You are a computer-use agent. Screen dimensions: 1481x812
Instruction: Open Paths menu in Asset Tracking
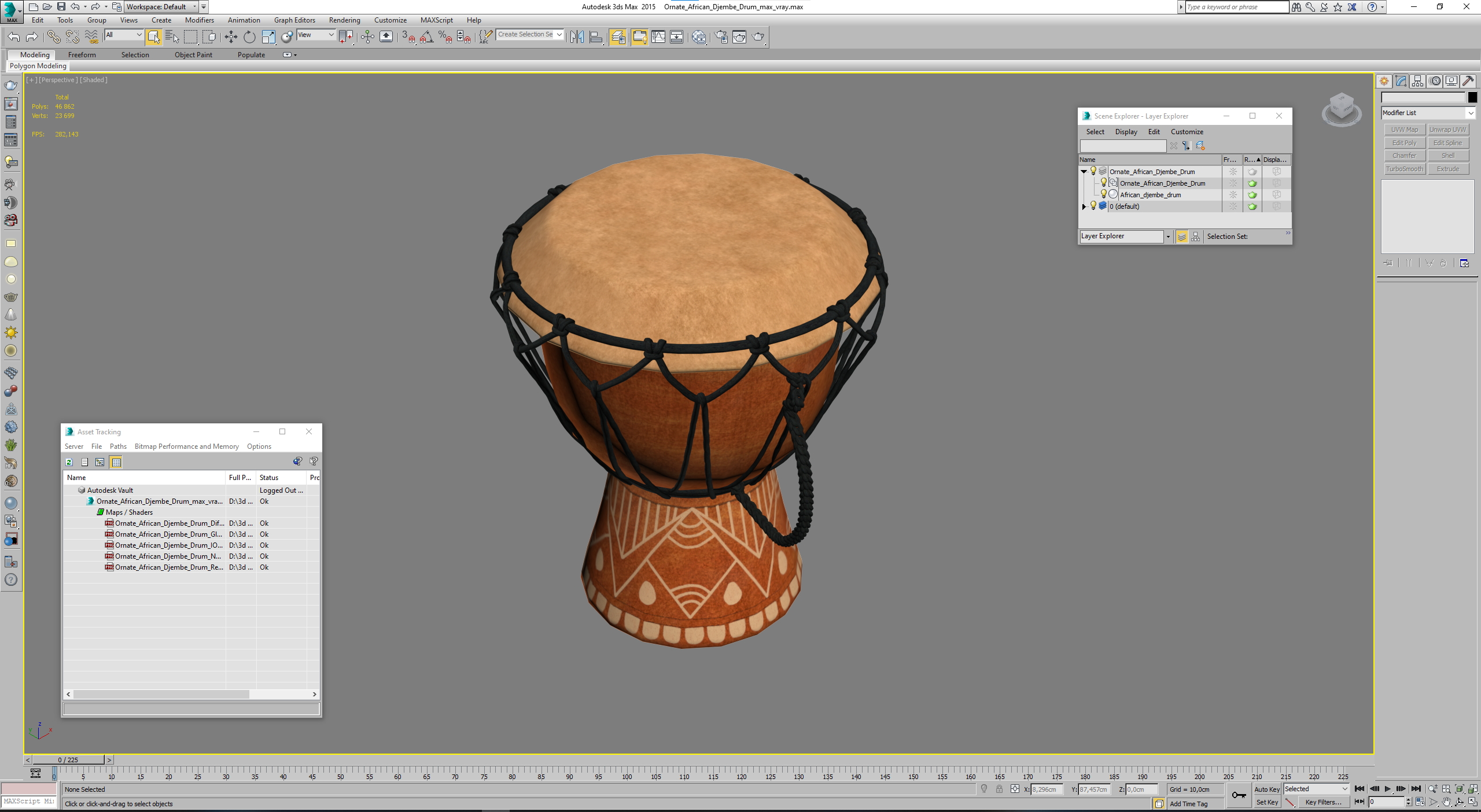point(118,446)
